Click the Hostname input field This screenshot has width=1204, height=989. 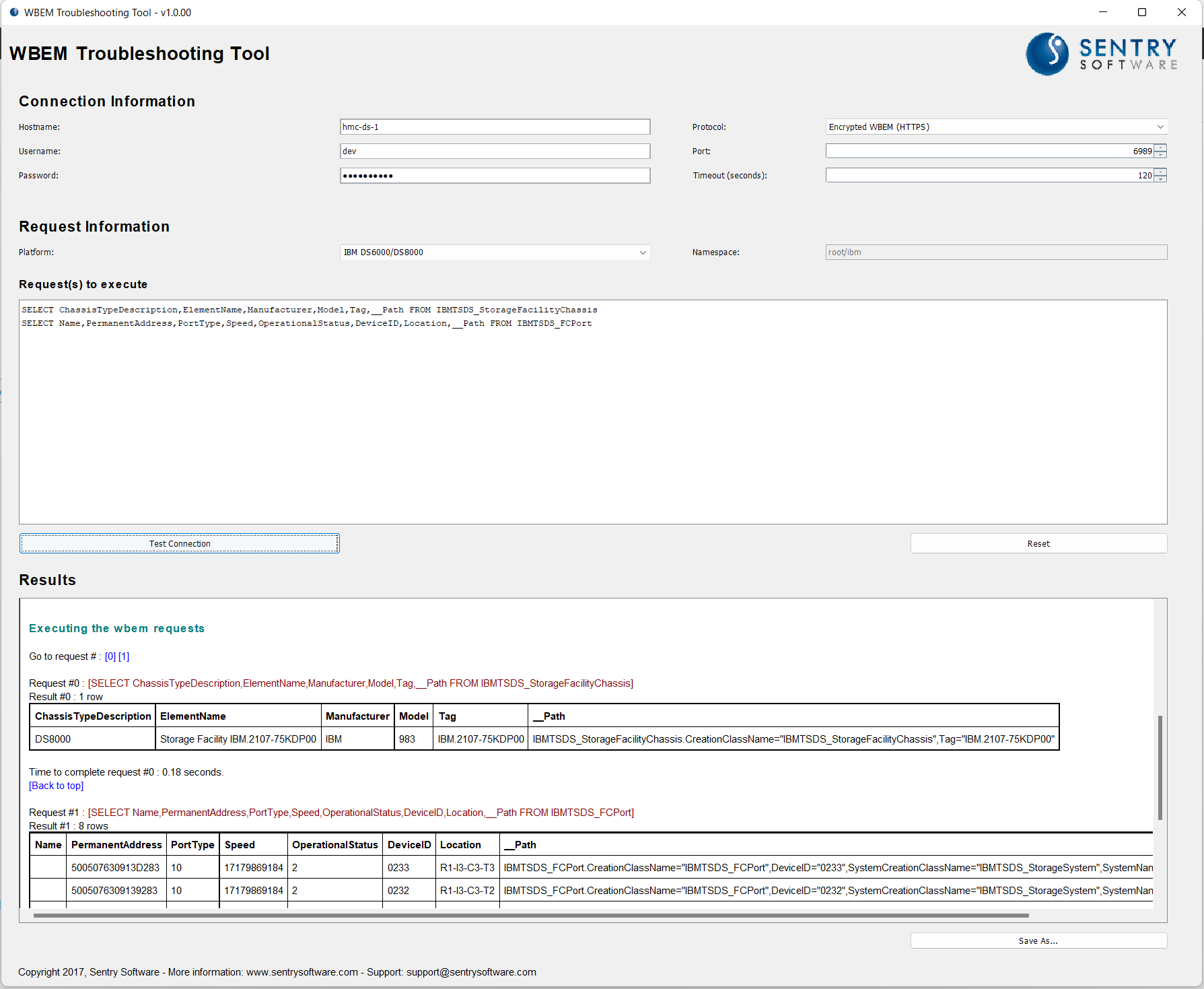click(x=495, y=127)
